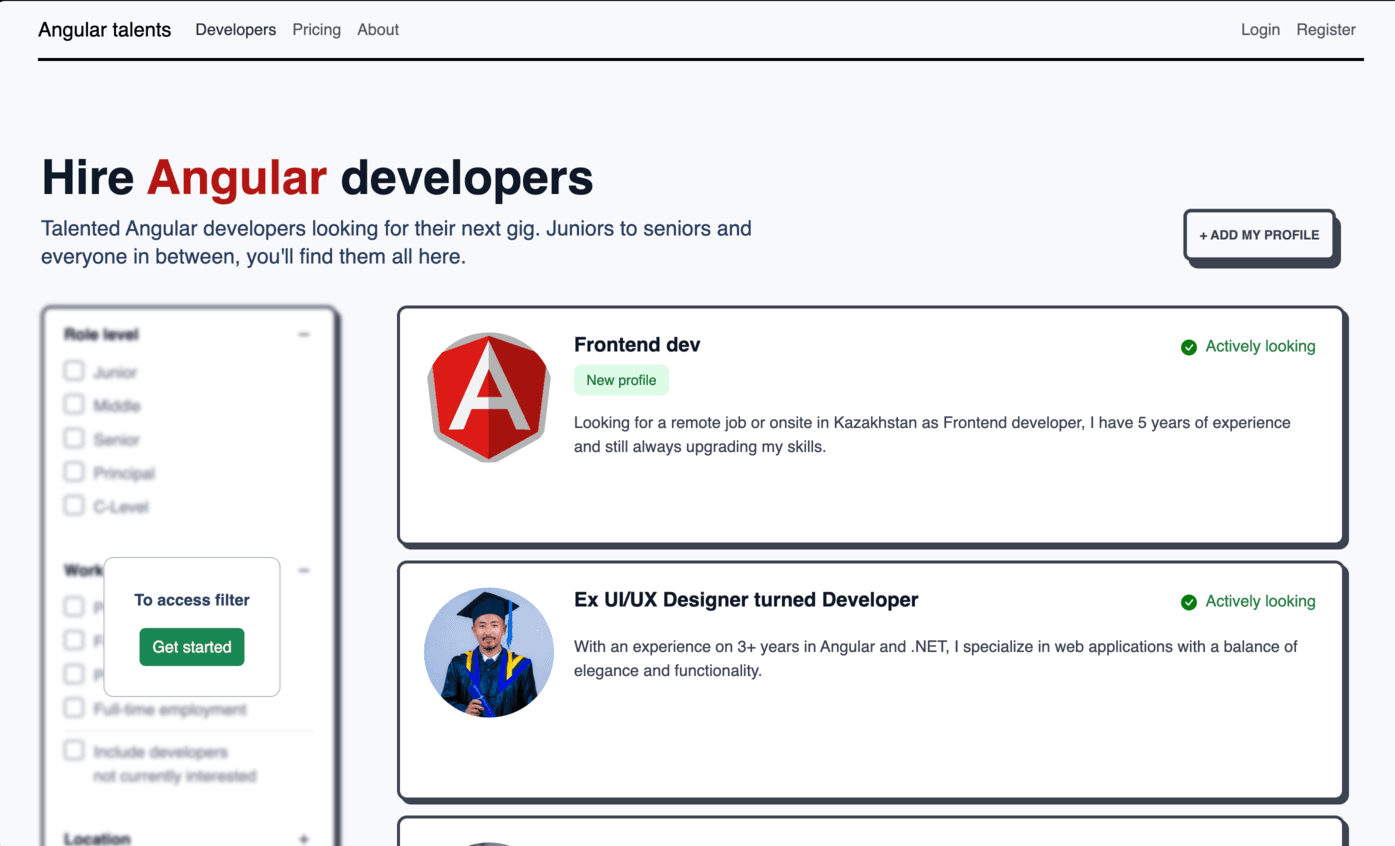
Task: Click the ADD MY PROFILE button
Action: 1259,235
